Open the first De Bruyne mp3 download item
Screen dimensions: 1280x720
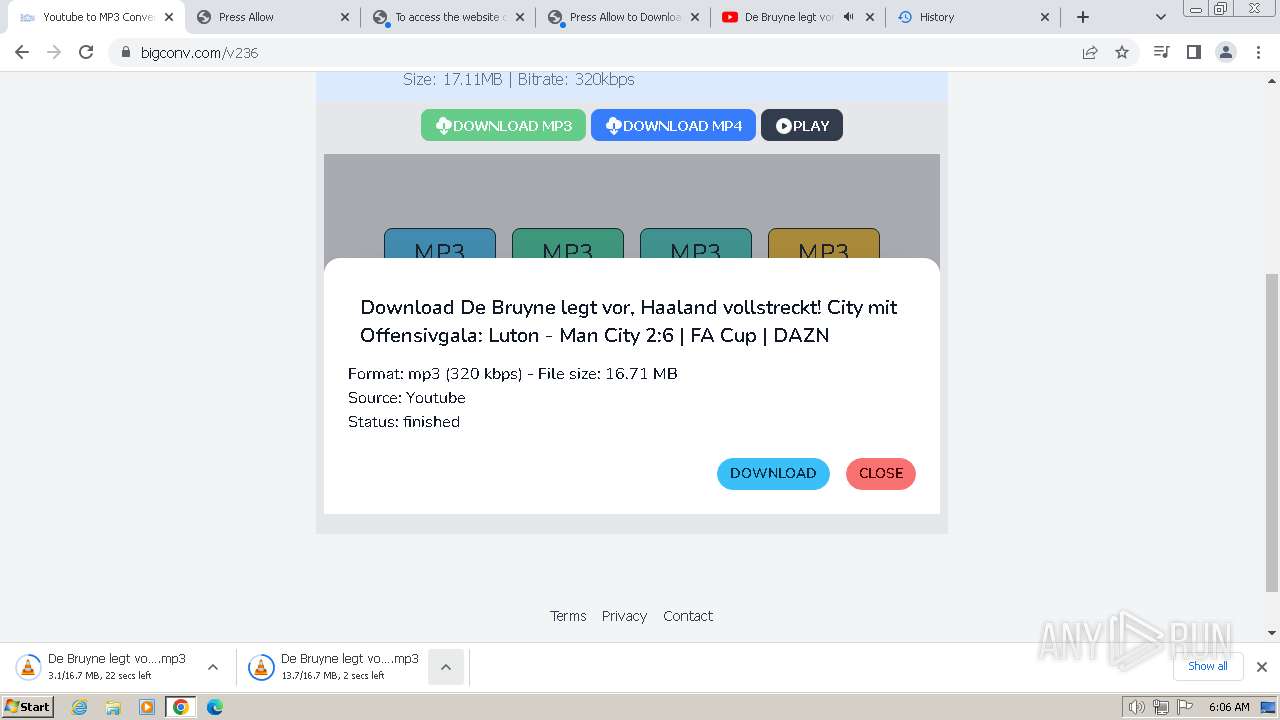click(x=102, y=666)
